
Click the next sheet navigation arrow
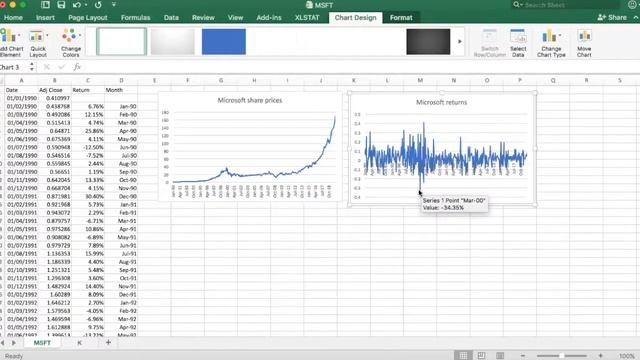coord(14,343)
